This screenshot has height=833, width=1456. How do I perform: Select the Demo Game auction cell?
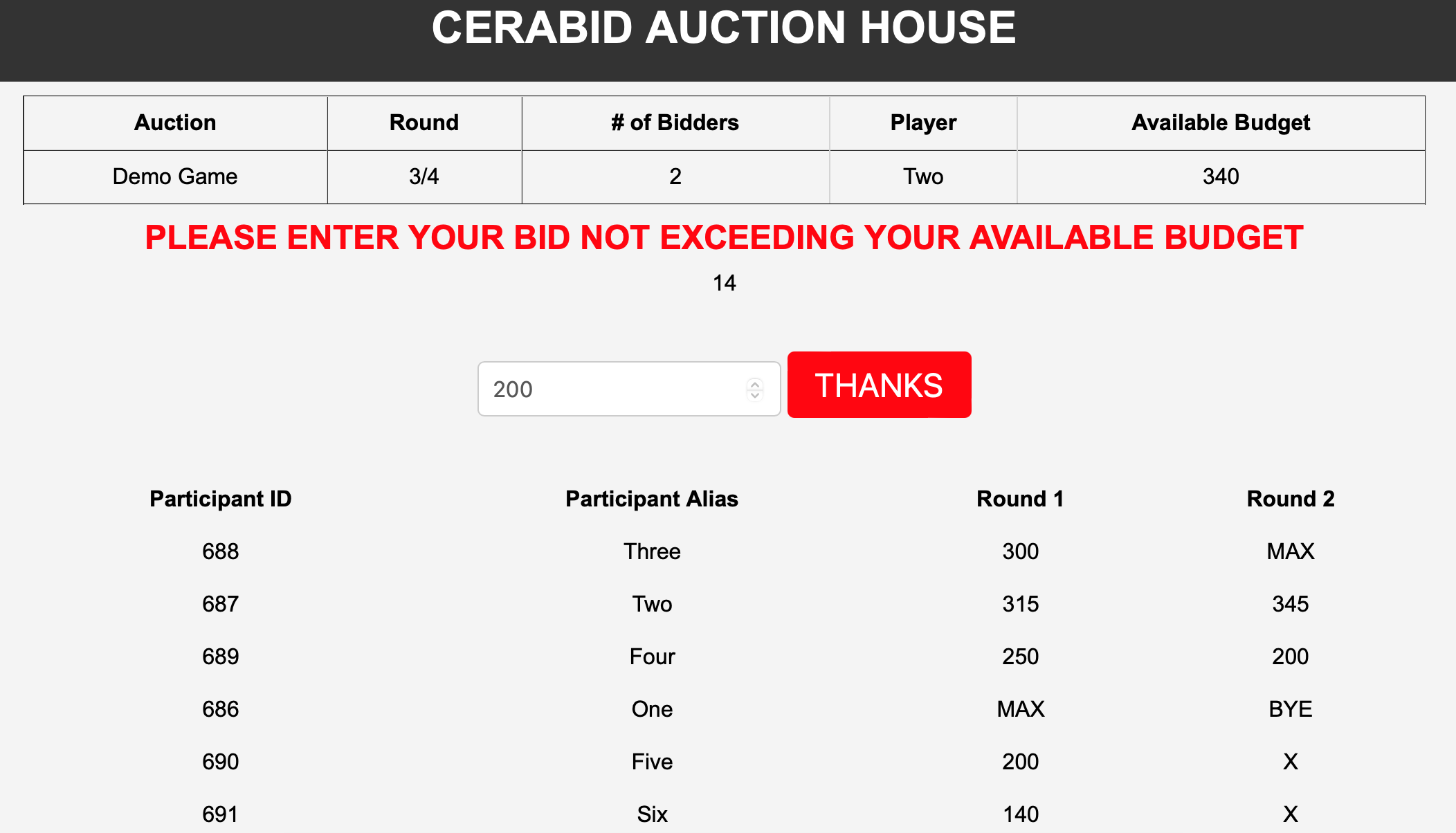pyautogui.click(x=175, y=176)
